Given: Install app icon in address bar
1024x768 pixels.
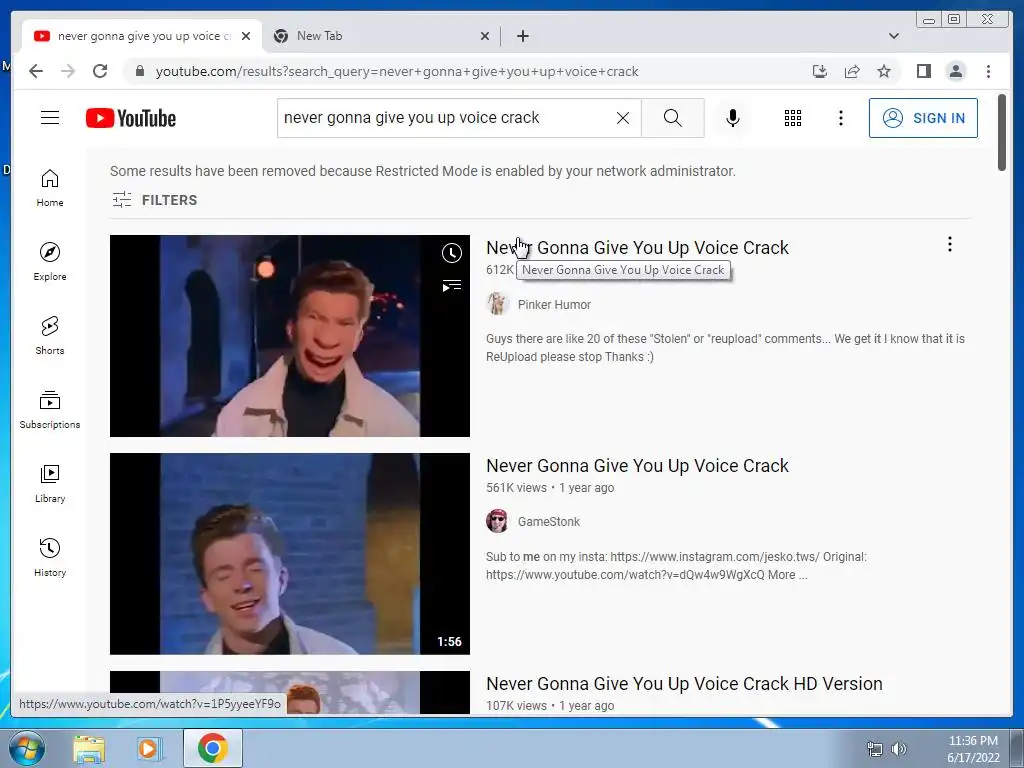Looking at the screenshot, I should point(820,71).
